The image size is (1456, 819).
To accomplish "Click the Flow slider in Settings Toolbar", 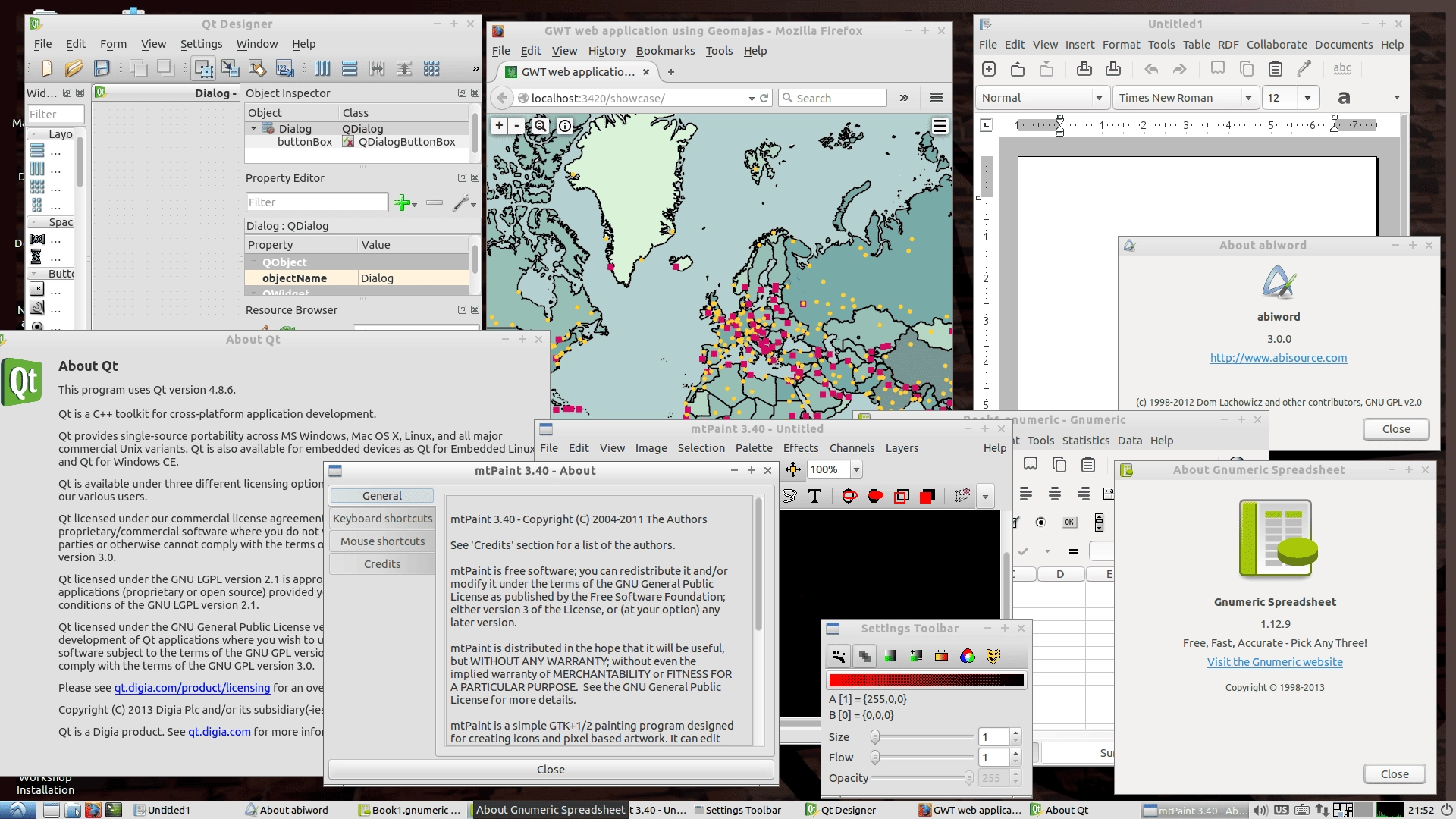I will [922, 758].
